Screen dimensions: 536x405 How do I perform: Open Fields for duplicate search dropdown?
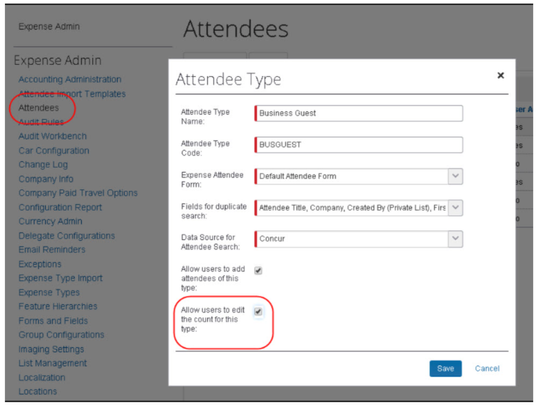455,208
